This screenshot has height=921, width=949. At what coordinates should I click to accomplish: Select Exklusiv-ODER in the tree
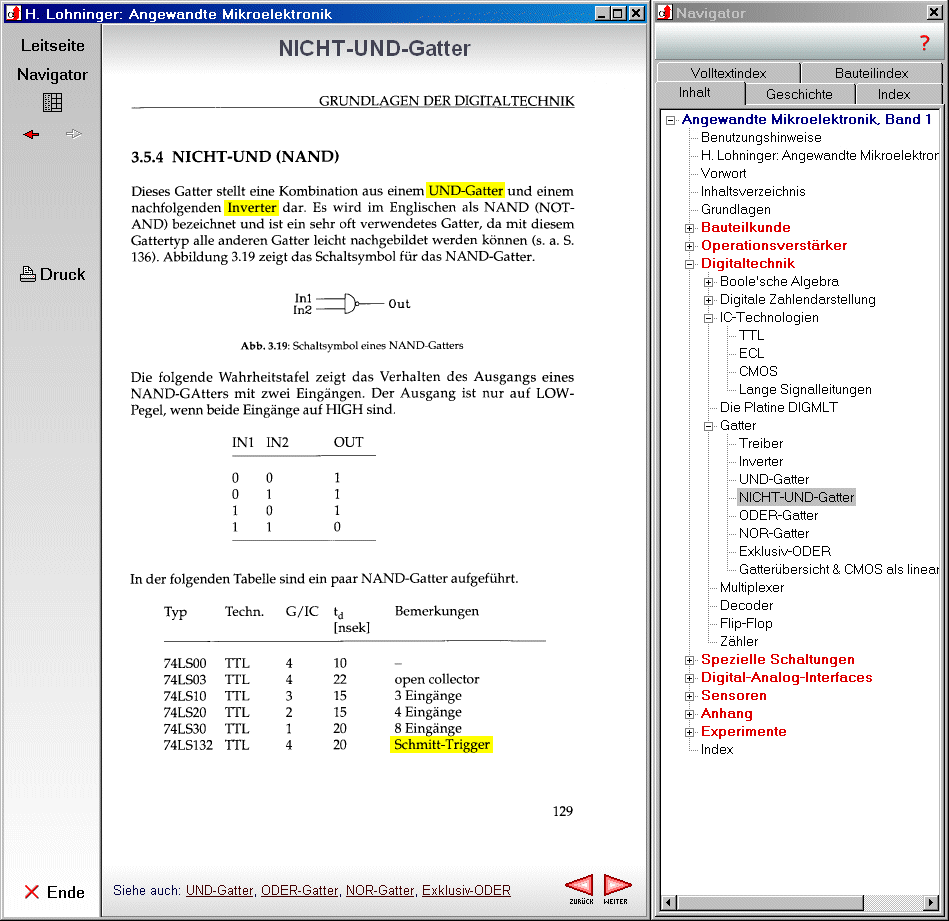(784, 551)
